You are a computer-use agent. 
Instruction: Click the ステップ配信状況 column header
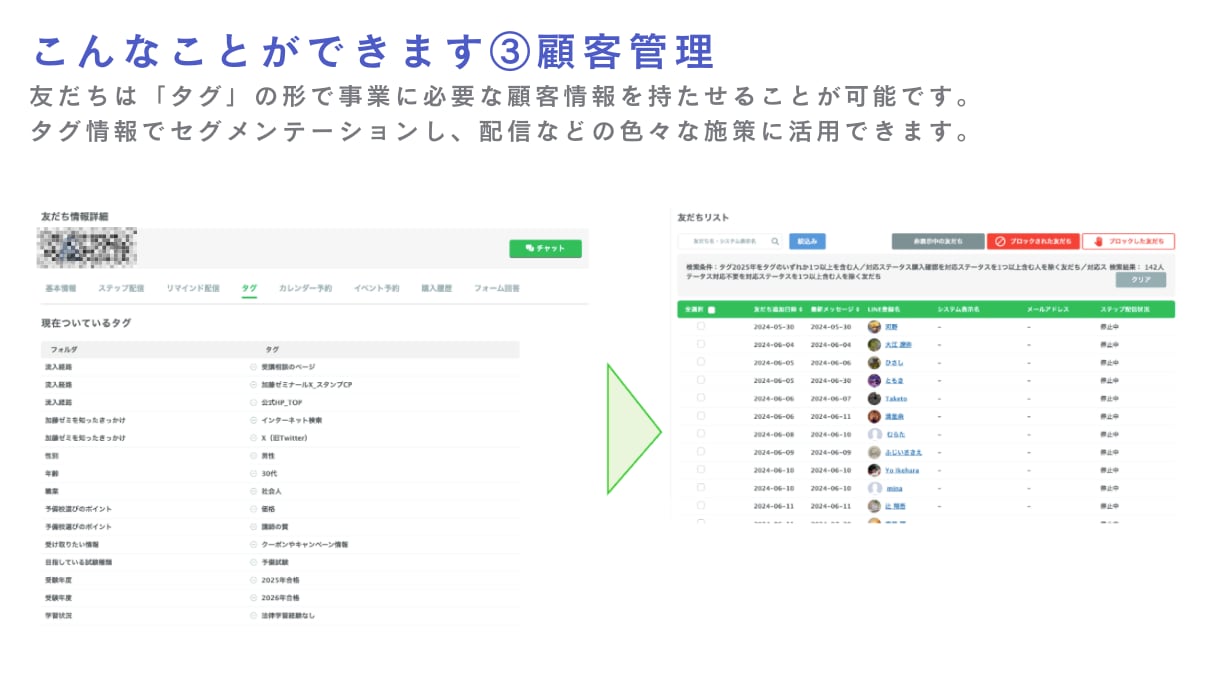tap(1125, 310)
